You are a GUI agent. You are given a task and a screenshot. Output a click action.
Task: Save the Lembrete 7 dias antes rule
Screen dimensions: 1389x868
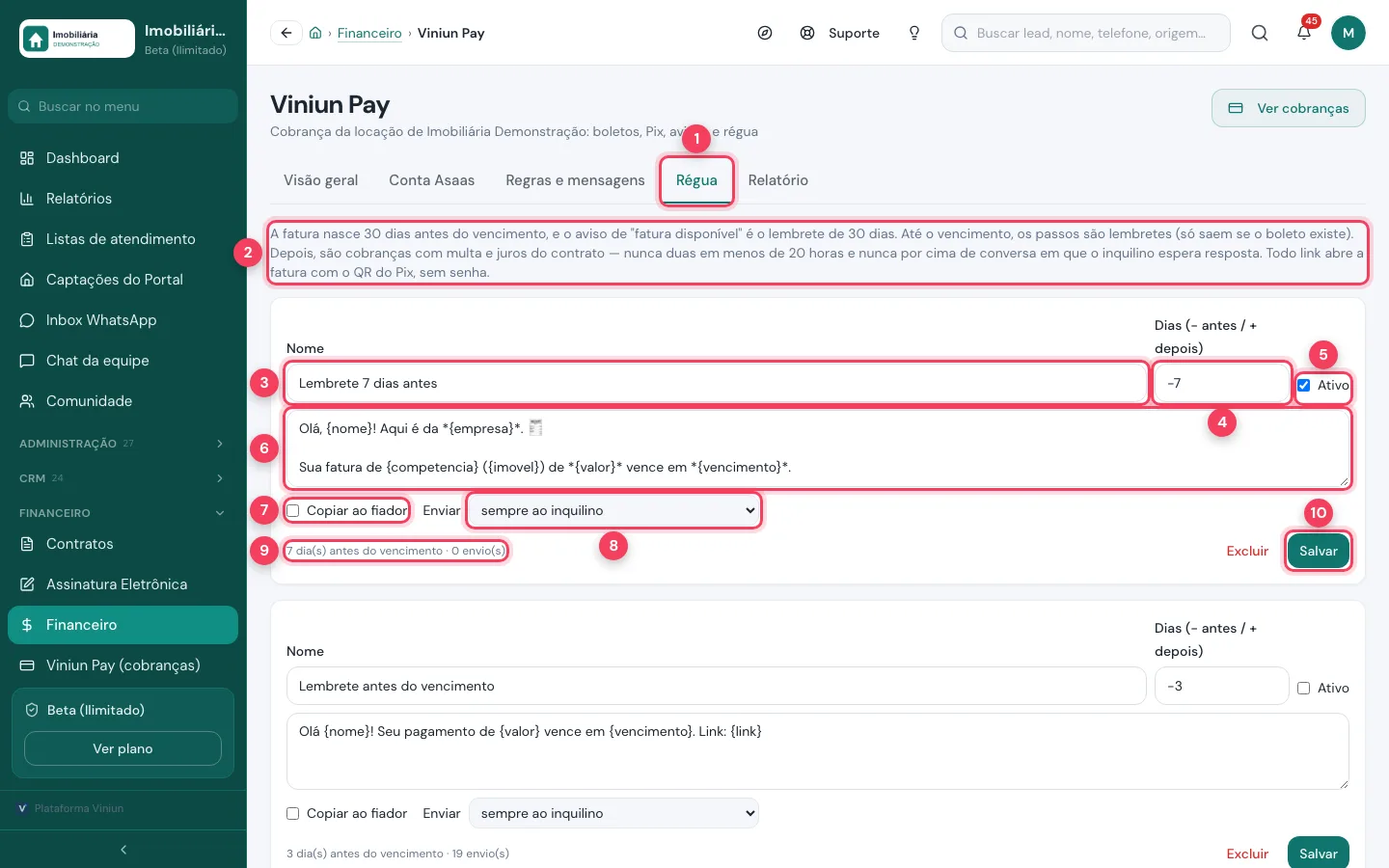click(1318, 551)
